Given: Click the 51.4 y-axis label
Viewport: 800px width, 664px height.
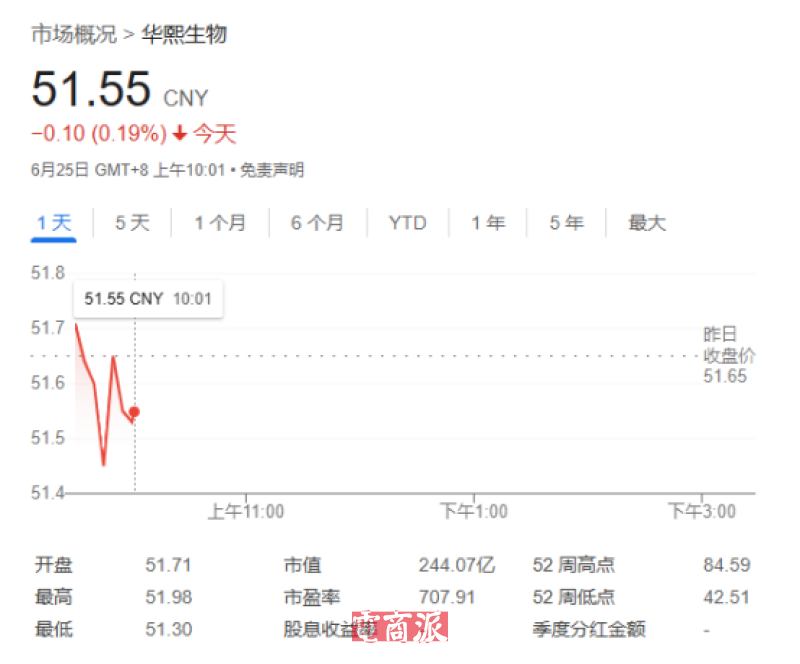Looking at the screenshot, I should click(x=48, y=493).
